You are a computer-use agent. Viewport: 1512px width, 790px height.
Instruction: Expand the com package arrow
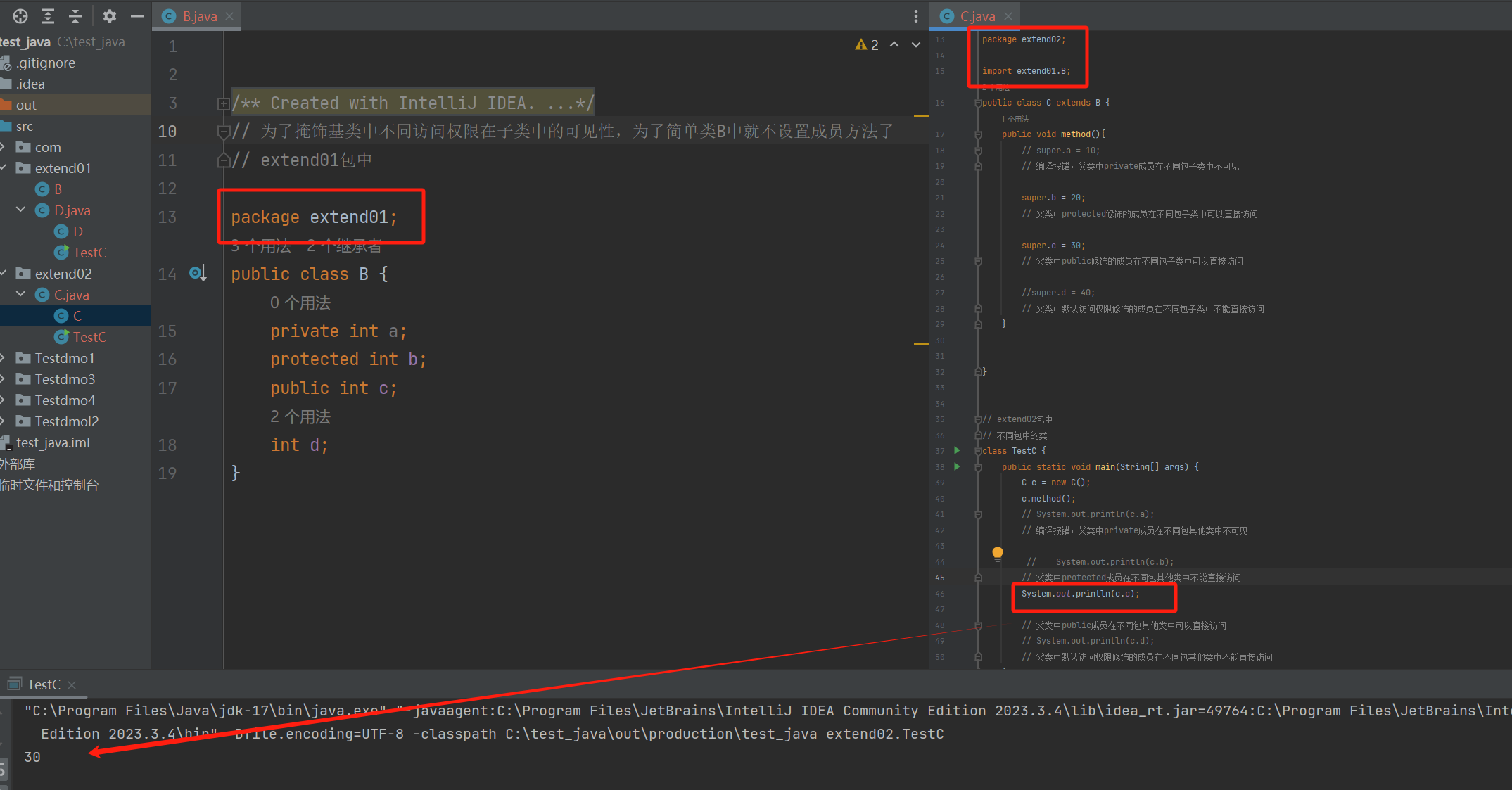[x=4, y=146]
